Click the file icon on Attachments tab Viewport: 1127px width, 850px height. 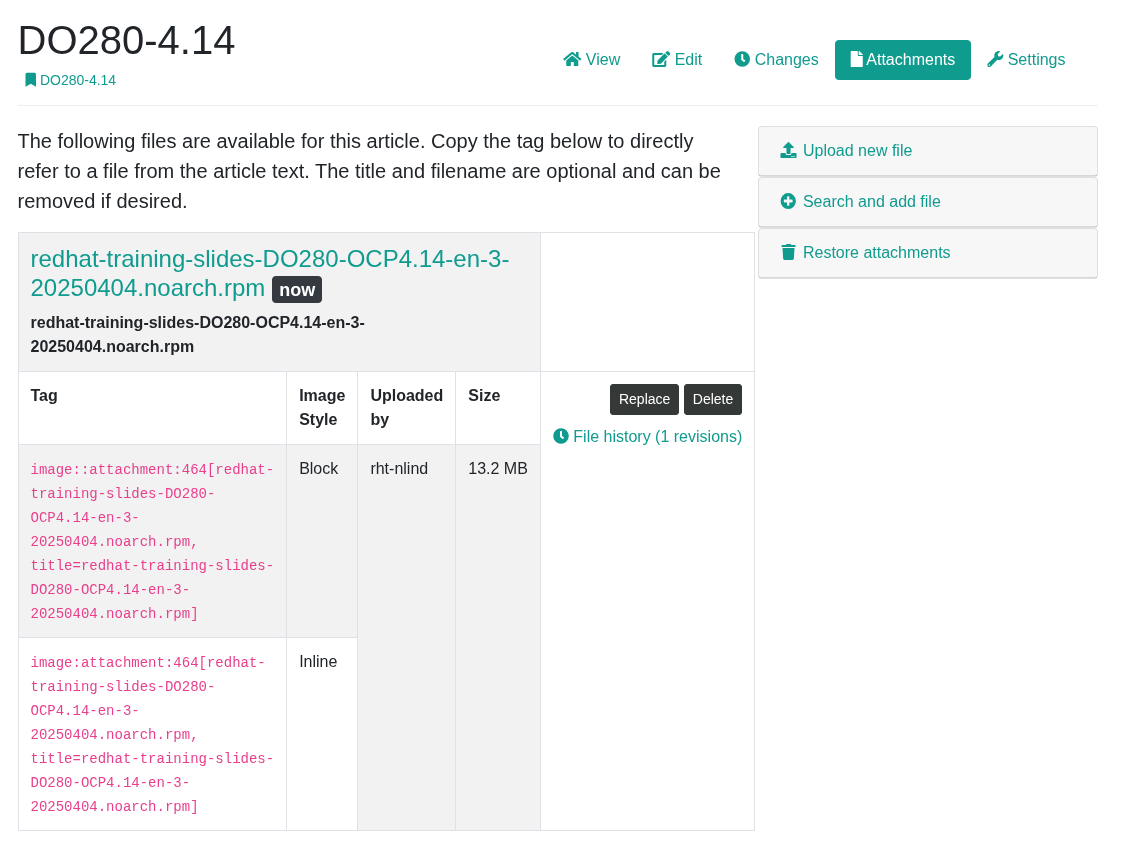click(856, 59)
